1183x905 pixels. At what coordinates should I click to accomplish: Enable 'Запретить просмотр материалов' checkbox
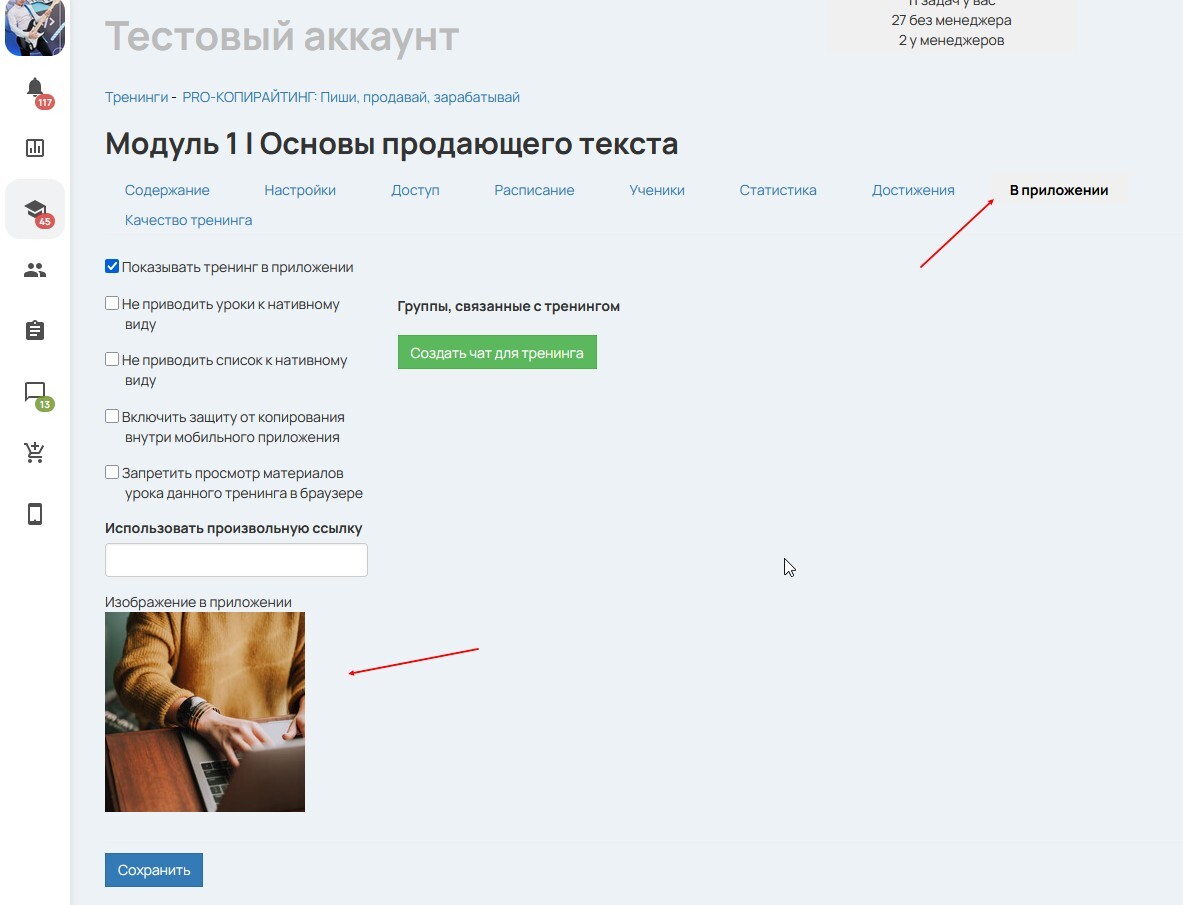click(112, 472)
